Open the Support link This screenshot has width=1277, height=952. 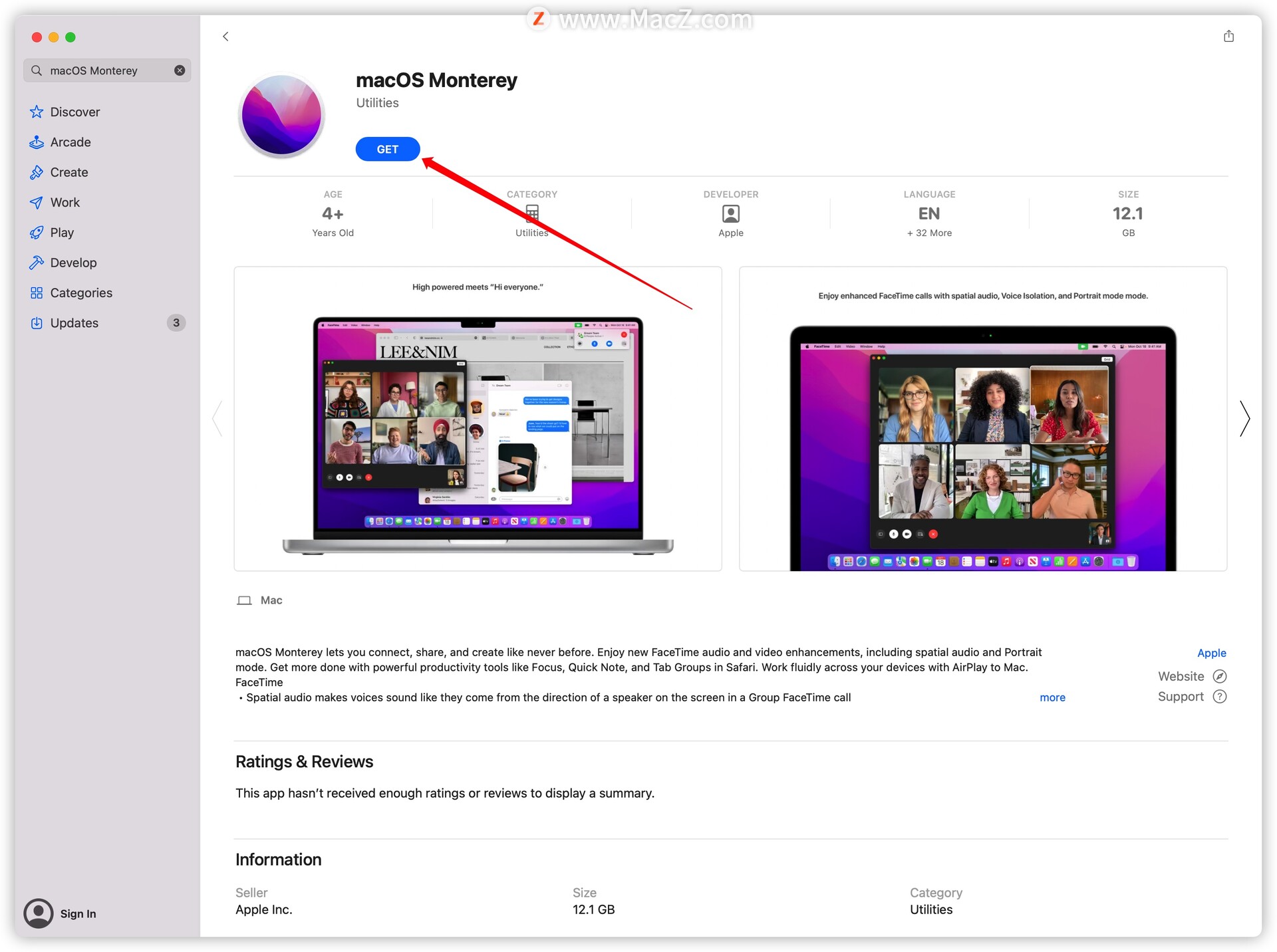tap(1192, 696)
